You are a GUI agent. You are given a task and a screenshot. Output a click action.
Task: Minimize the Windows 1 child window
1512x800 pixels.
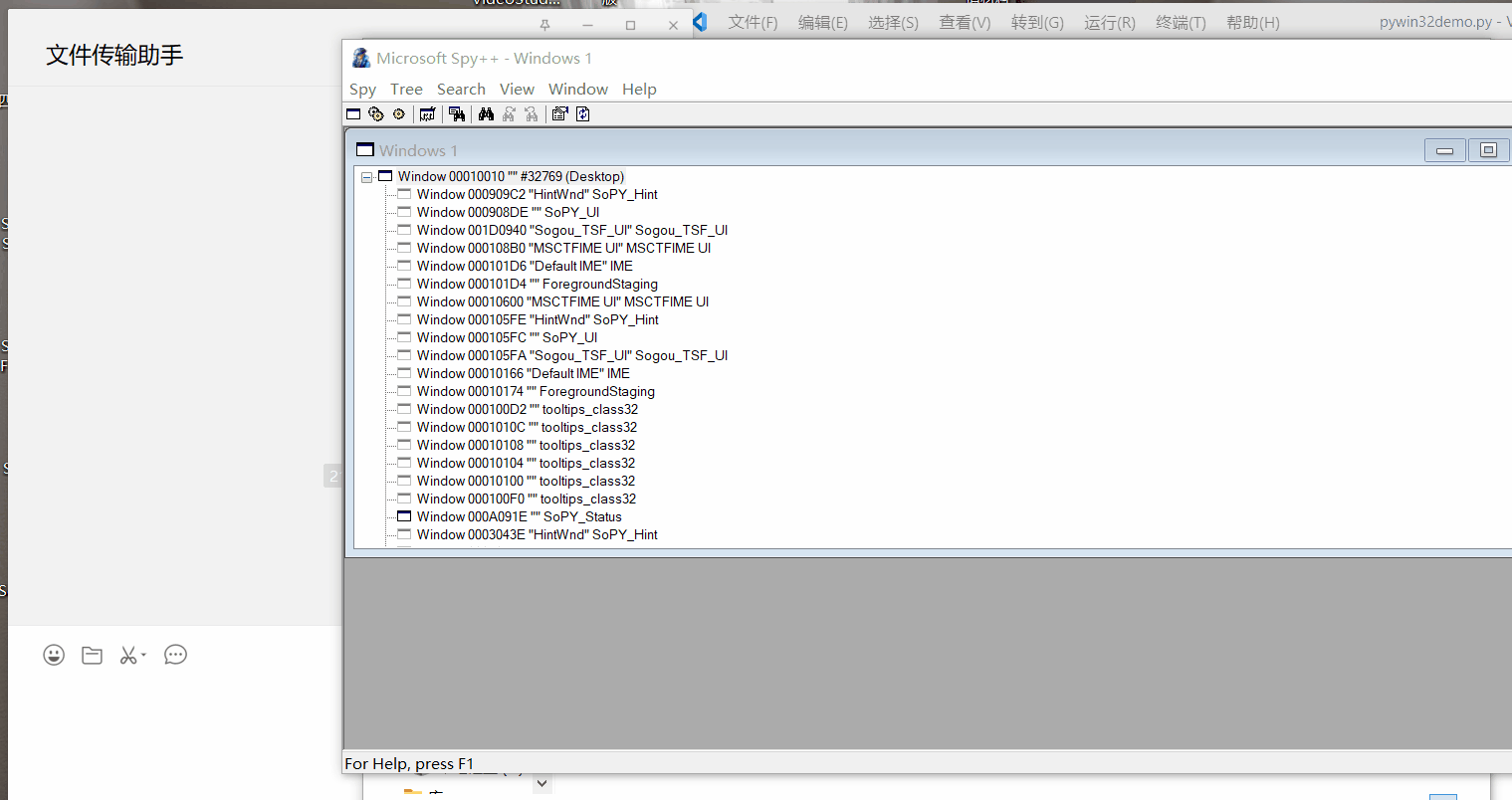pos(1444,150)
